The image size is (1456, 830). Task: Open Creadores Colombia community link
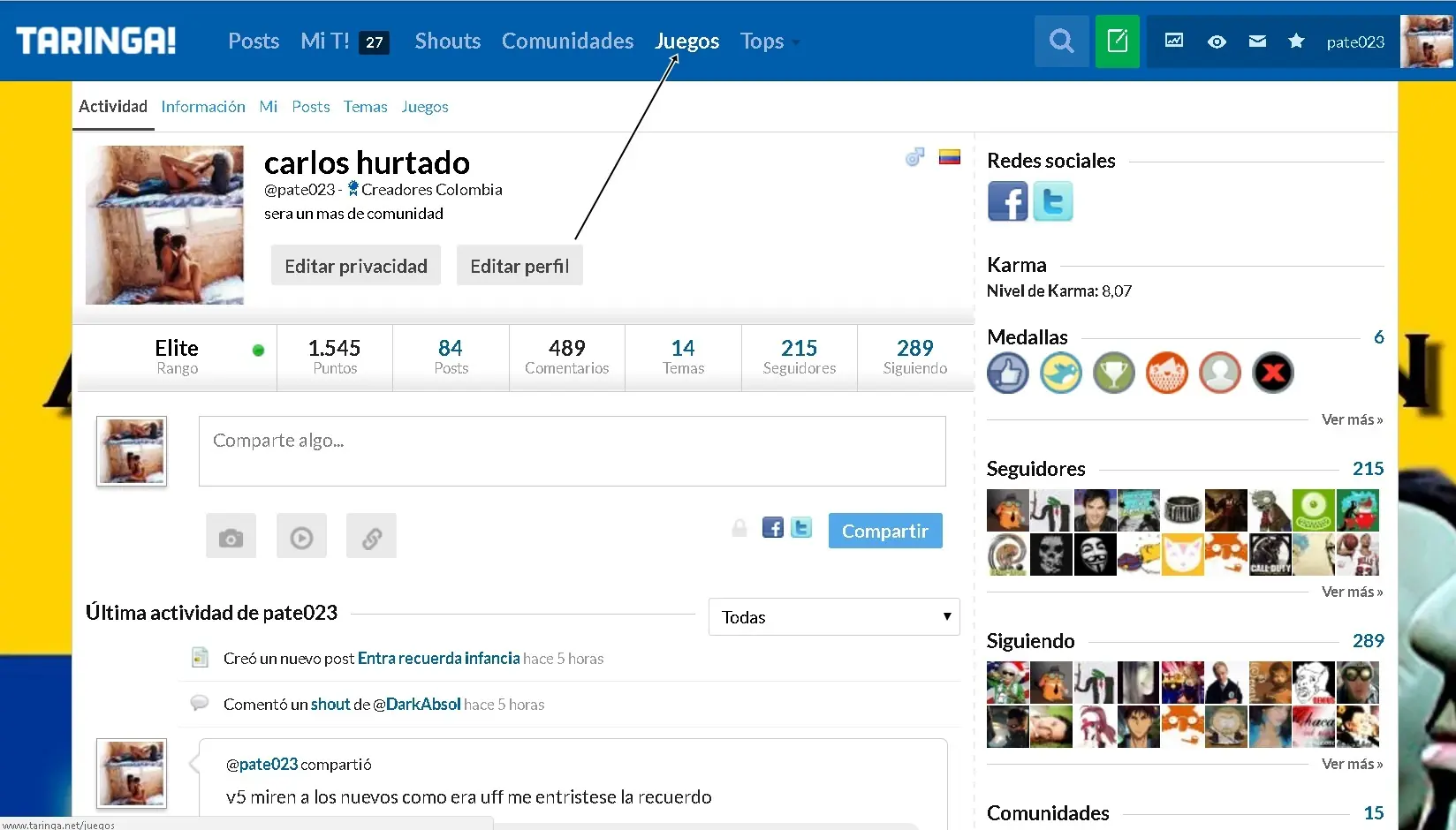[x=431, y=189]
